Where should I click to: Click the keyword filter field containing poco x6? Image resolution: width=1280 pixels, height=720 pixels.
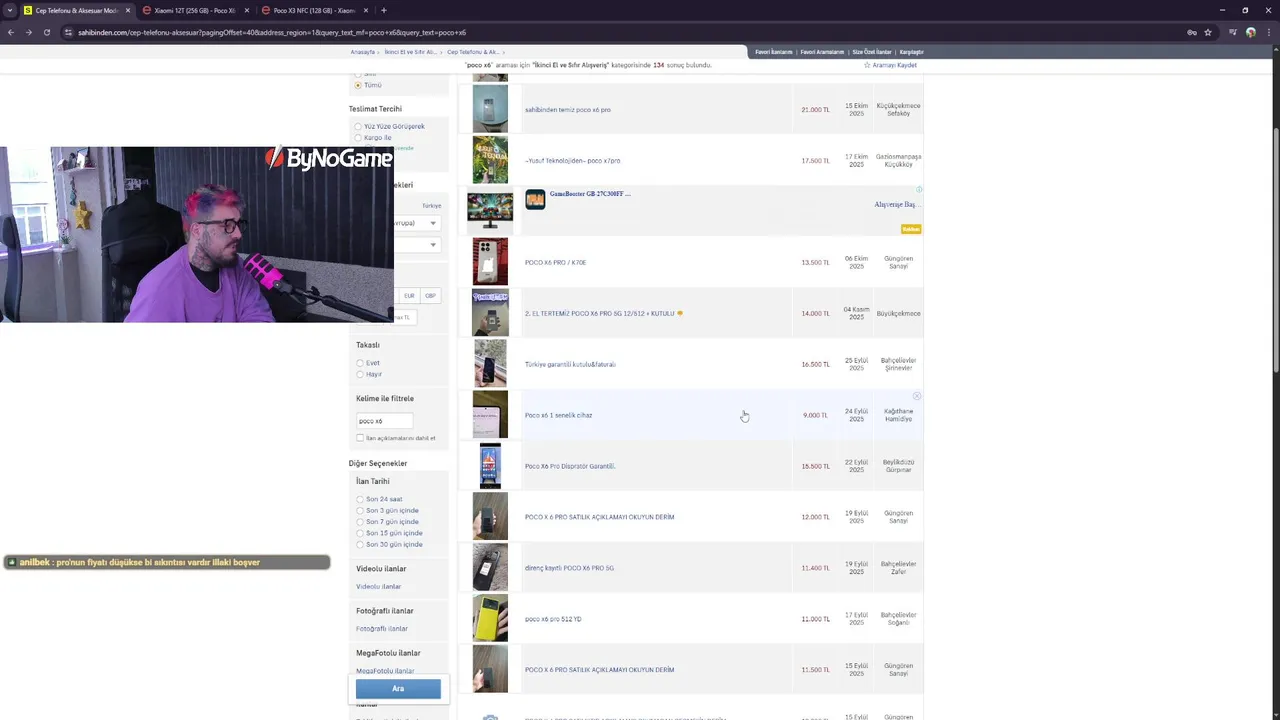[384, 421]
